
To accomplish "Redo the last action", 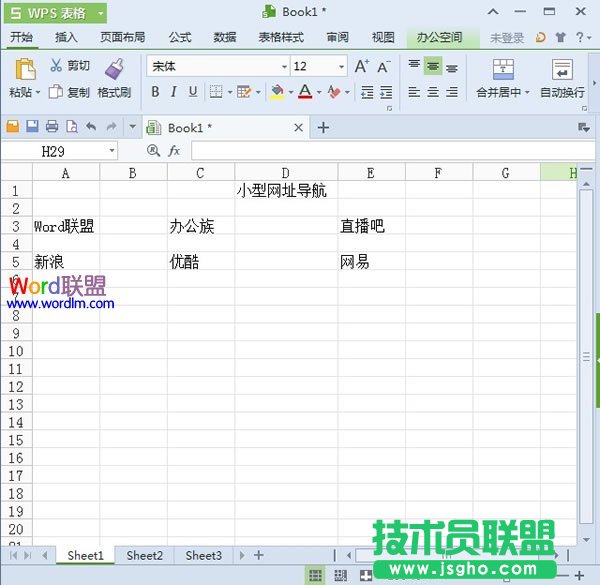I will [x=111, y=126].
